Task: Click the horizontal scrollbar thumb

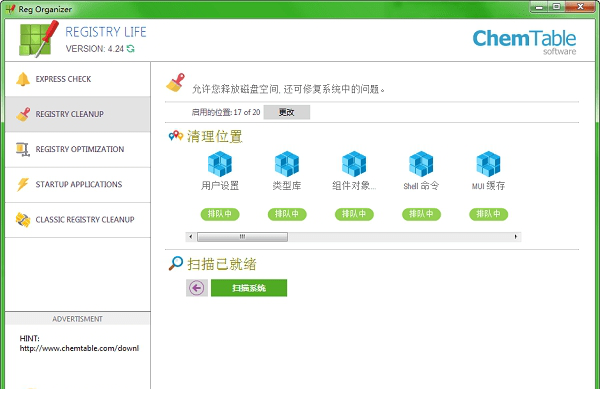Action: [242, 237]
